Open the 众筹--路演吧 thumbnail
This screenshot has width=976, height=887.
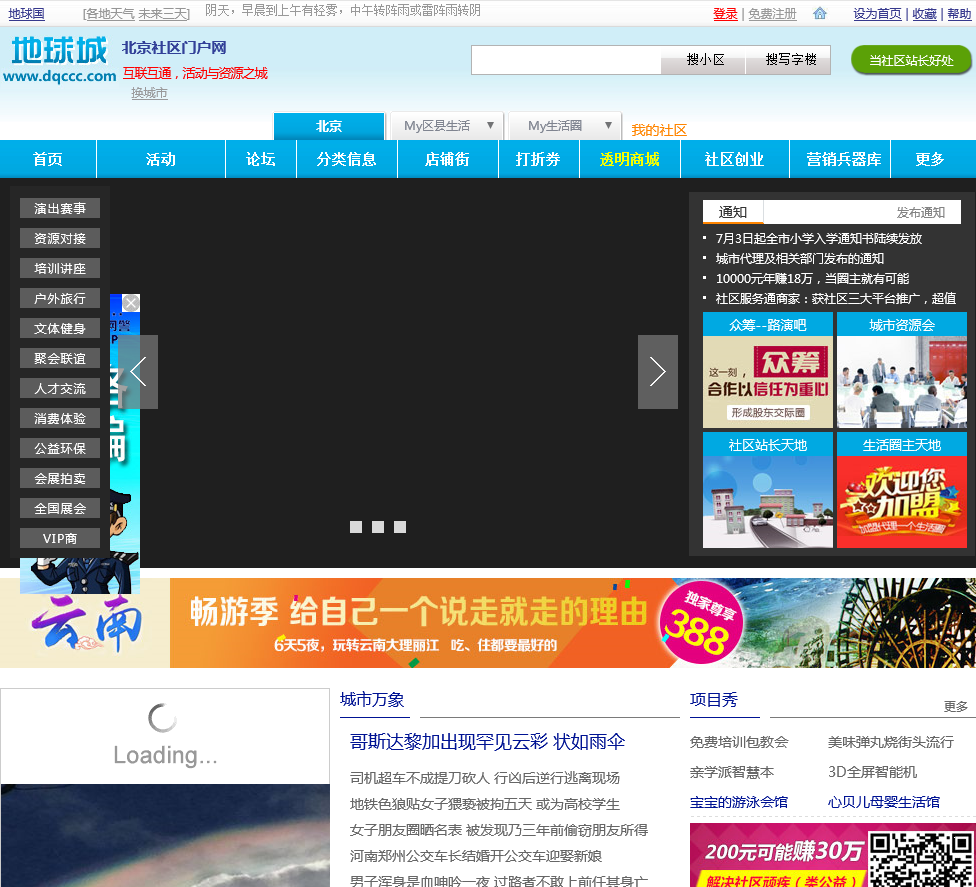click(767, 370)
